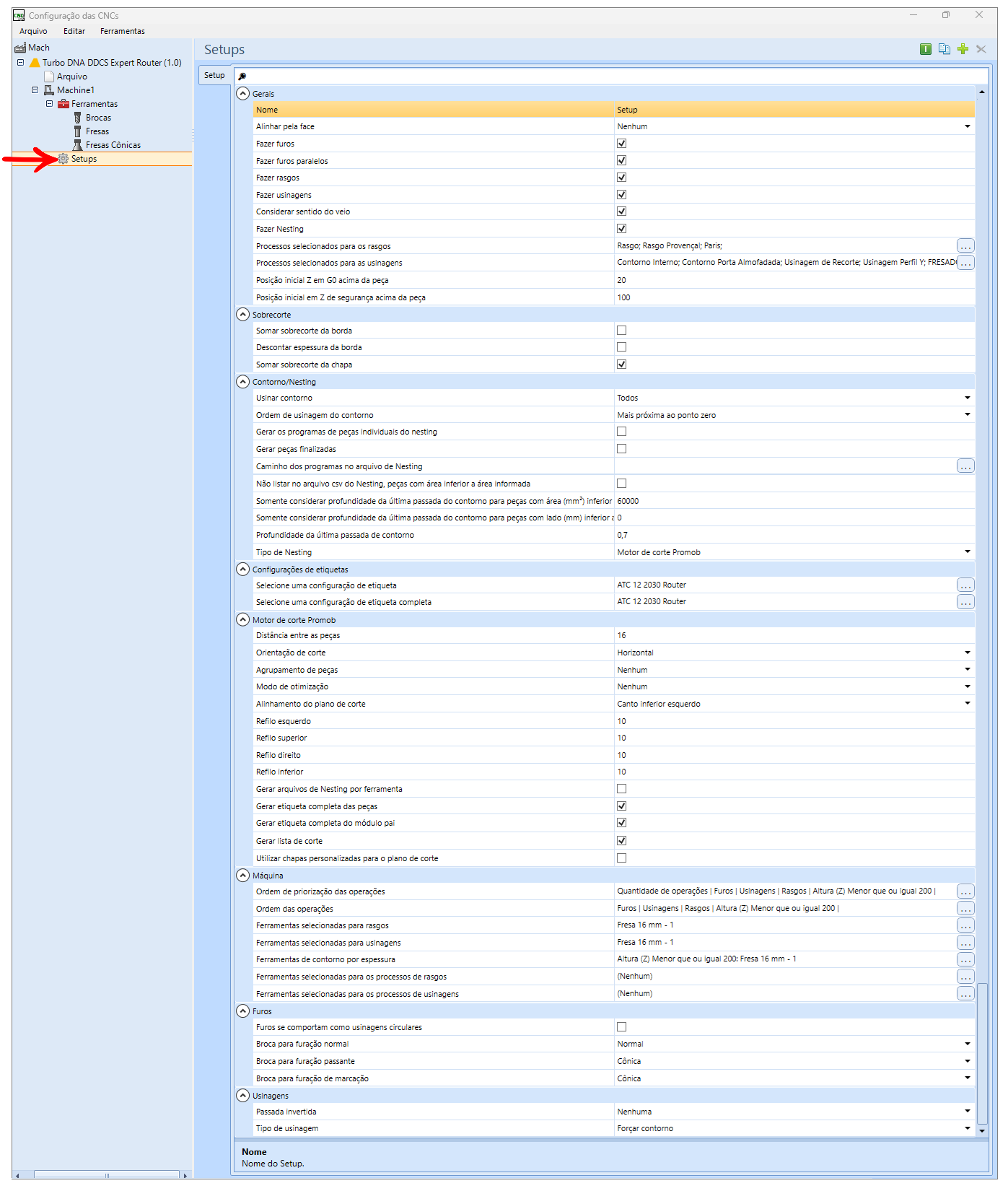Click scroll-up arrow of settings list

(x=982, y=92)
